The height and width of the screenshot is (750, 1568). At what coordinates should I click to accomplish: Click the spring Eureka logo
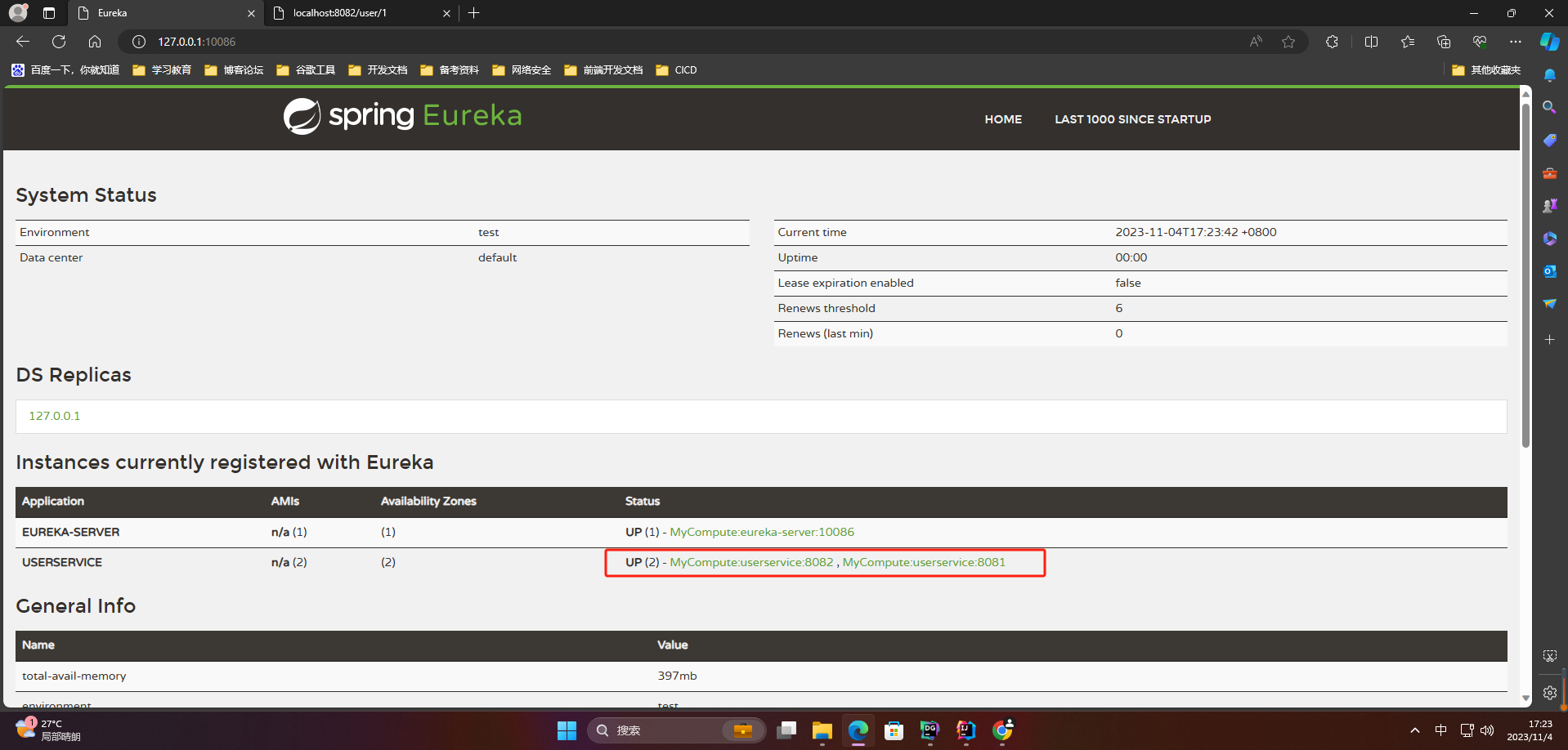click(402, 116)
